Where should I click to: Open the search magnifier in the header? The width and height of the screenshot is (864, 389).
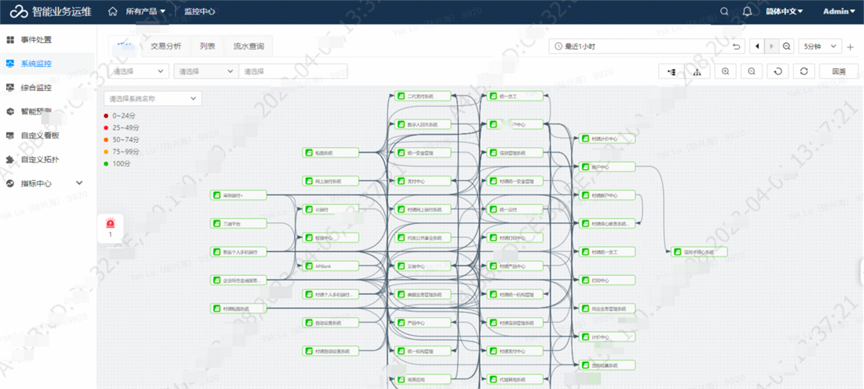point(725,11)
